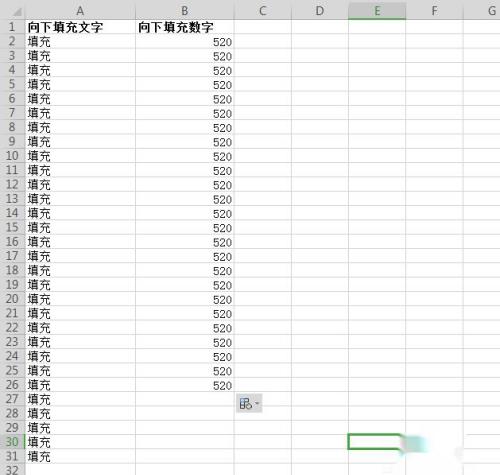
Task: Click cell B2 containing 520
Action: tap(185, 42)
